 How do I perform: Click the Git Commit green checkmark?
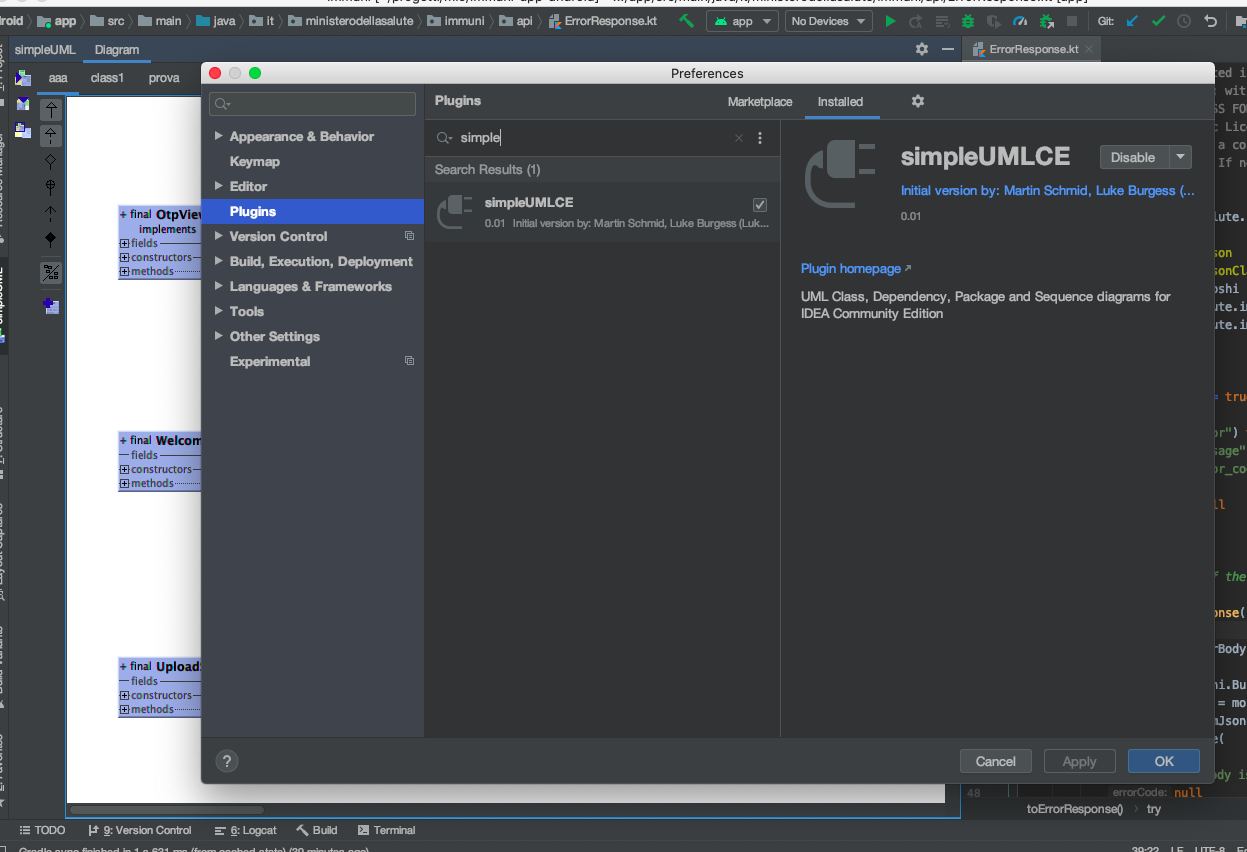[1158, 21]
